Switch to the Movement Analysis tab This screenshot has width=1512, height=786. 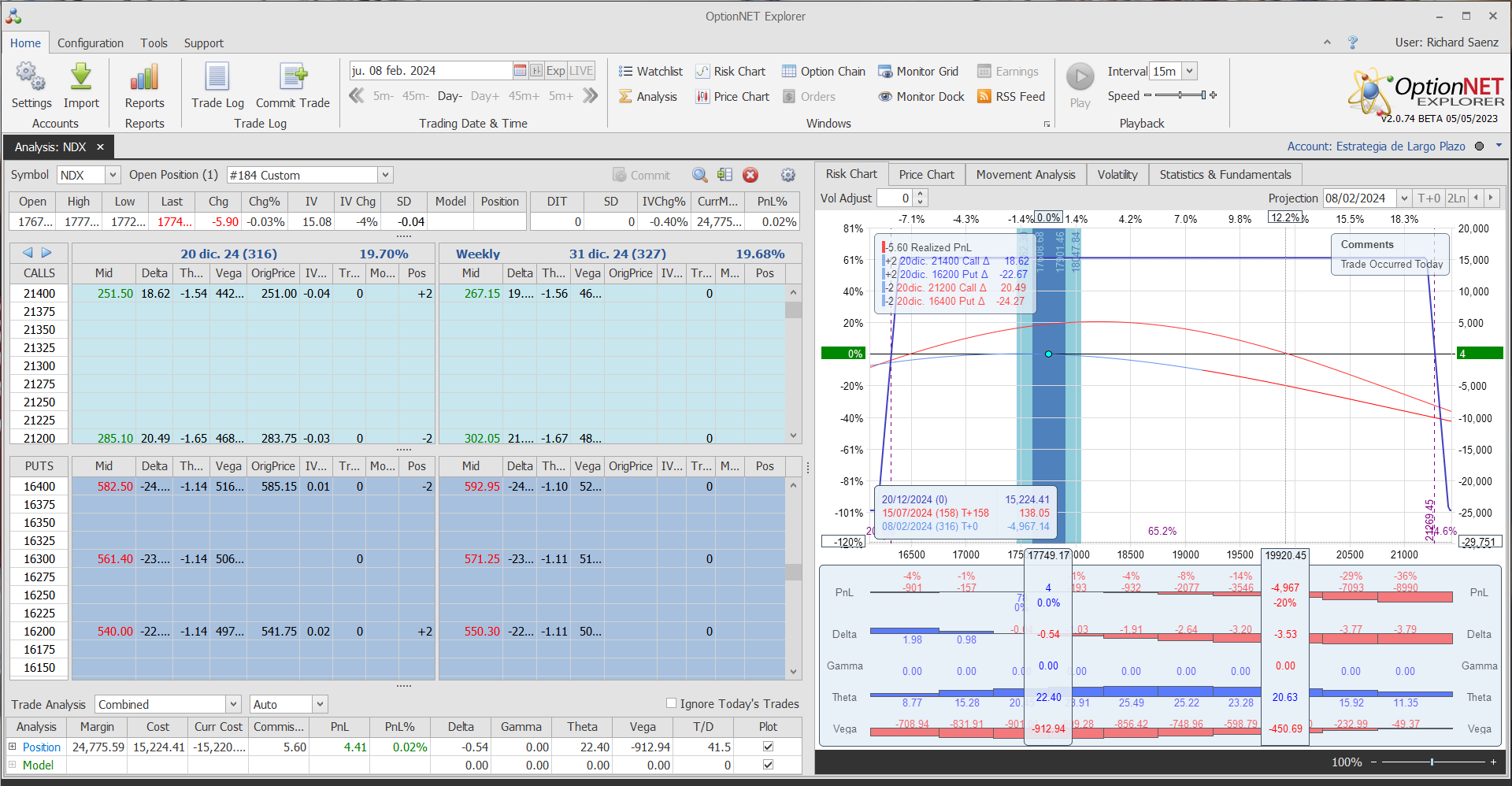1025,174
